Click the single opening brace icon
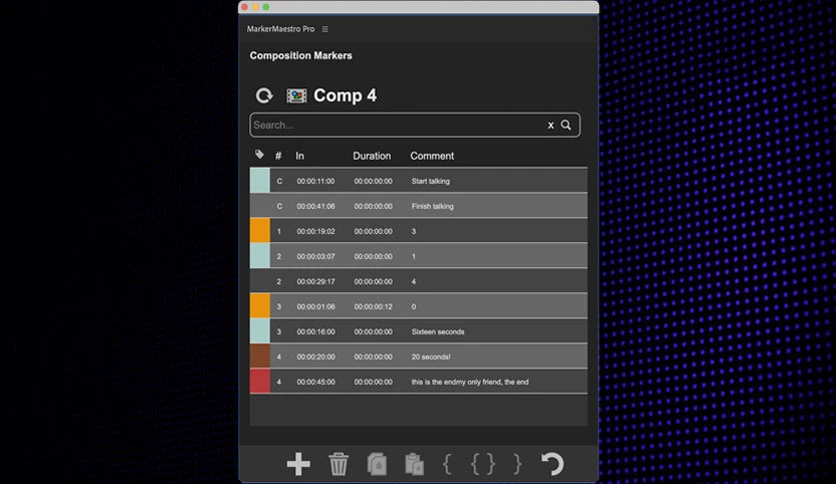836x484 pixels. 447,464
